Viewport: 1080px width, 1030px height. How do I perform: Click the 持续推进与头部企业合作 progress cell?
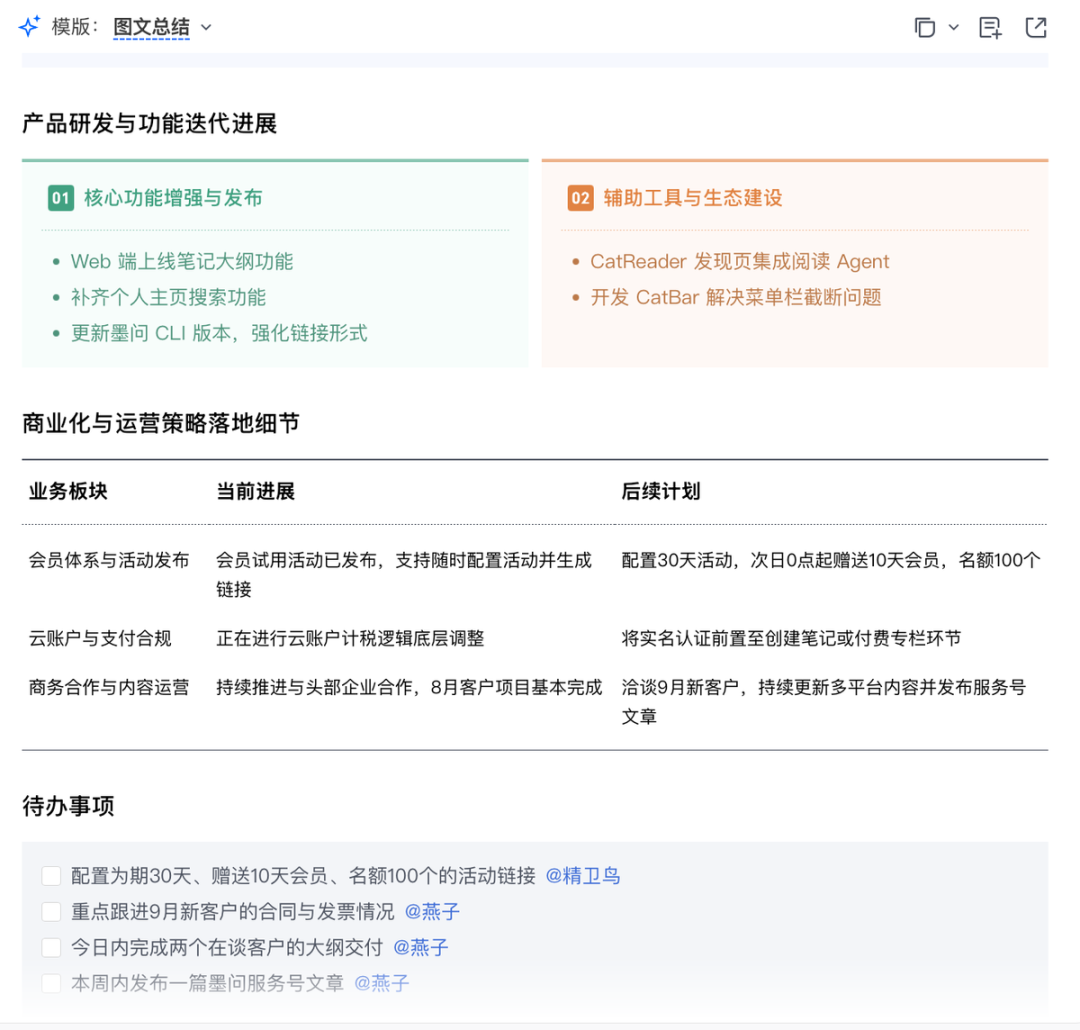[x=409, y=688]
